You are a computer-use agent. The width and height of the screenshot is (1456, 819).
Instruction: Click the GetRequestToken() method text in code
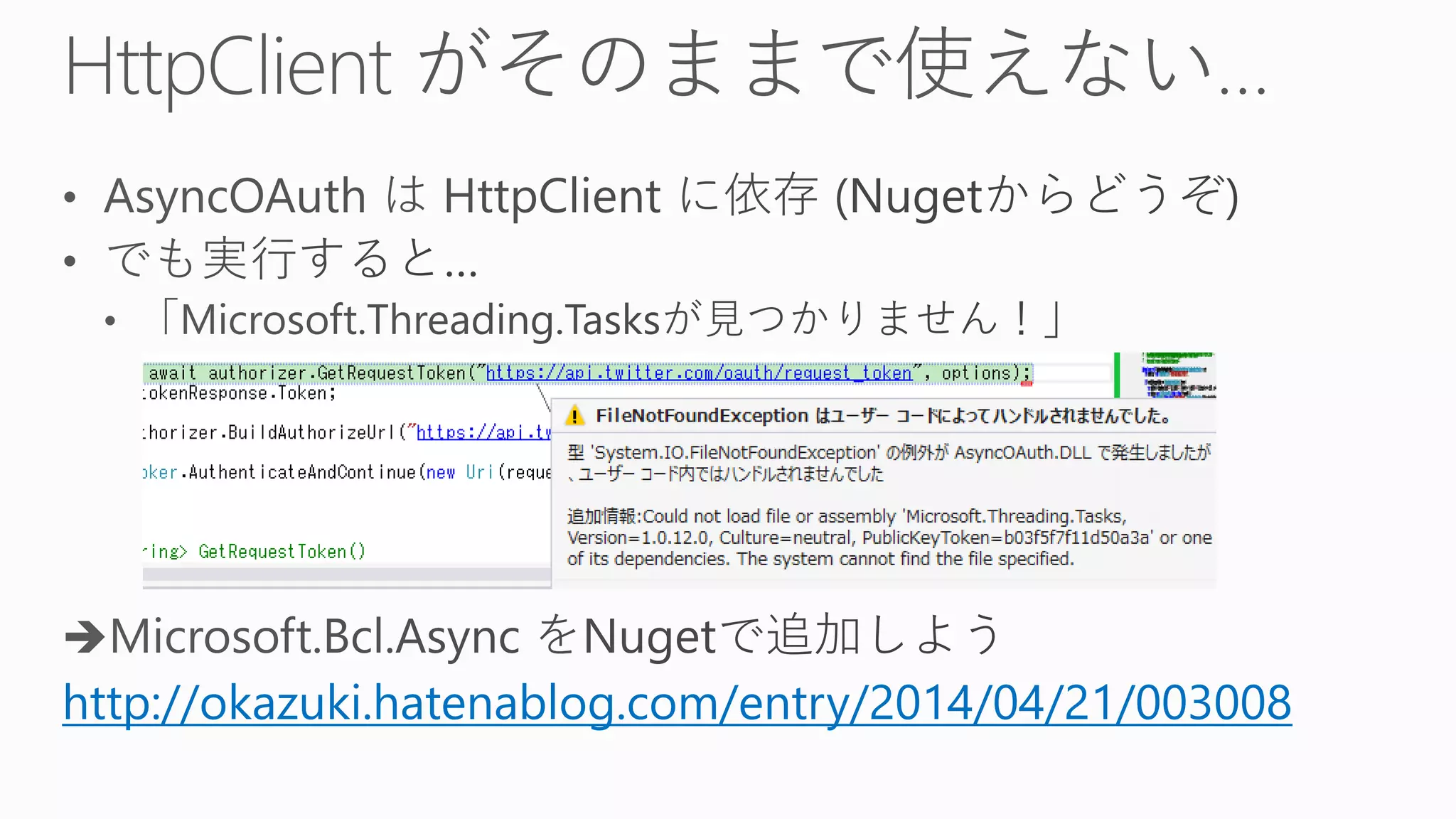(x=282, y=552)
